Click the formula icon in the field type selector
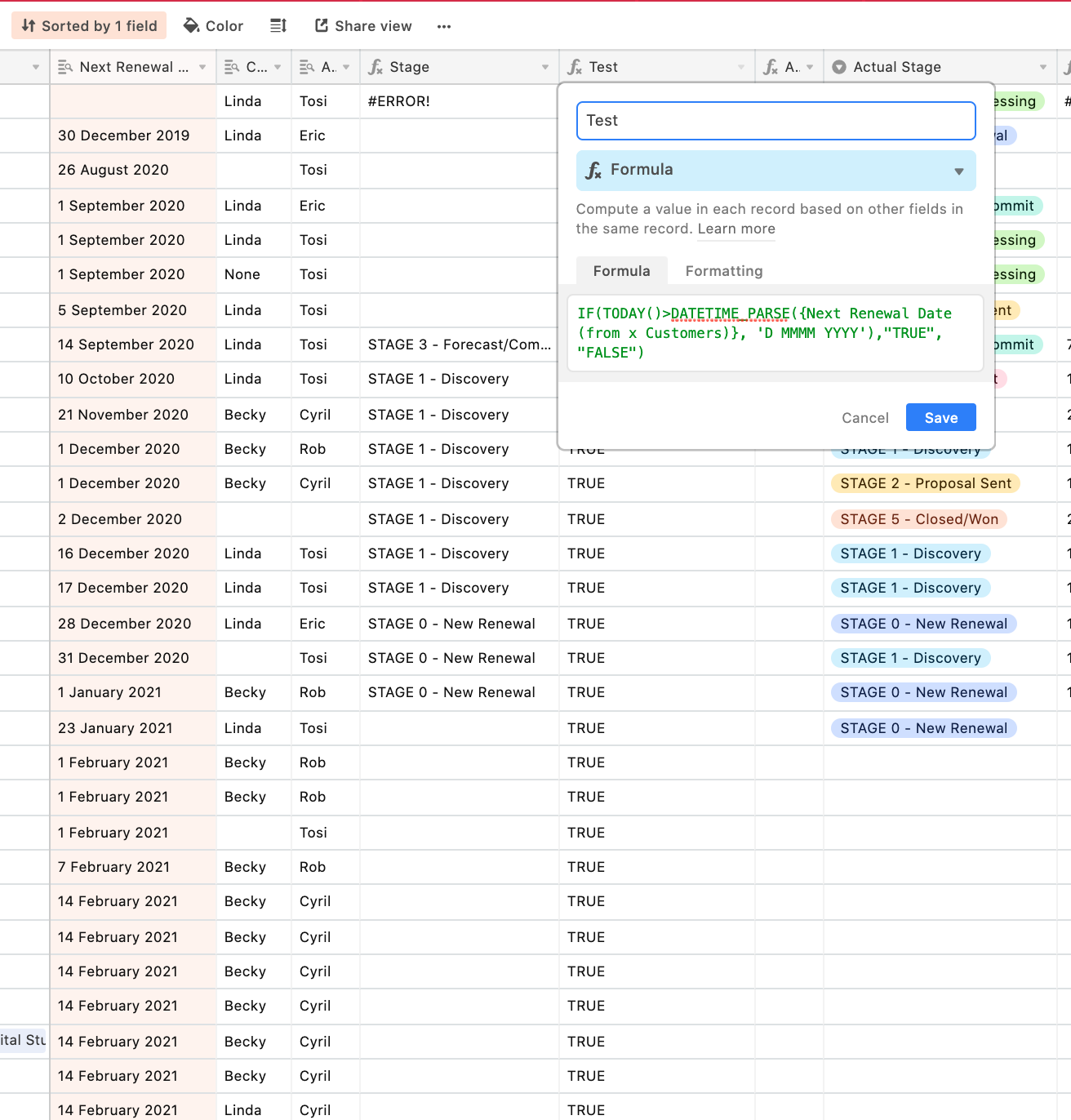This screenshot has height=1120, width=1071. point(593,170)
